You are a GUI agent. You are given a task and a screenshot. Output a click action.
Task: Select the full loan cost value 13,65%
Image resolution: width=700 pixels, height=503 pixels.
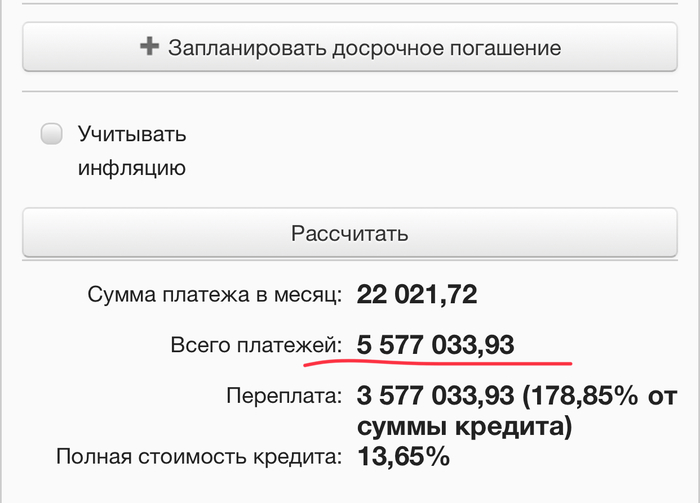click(403, 458)
